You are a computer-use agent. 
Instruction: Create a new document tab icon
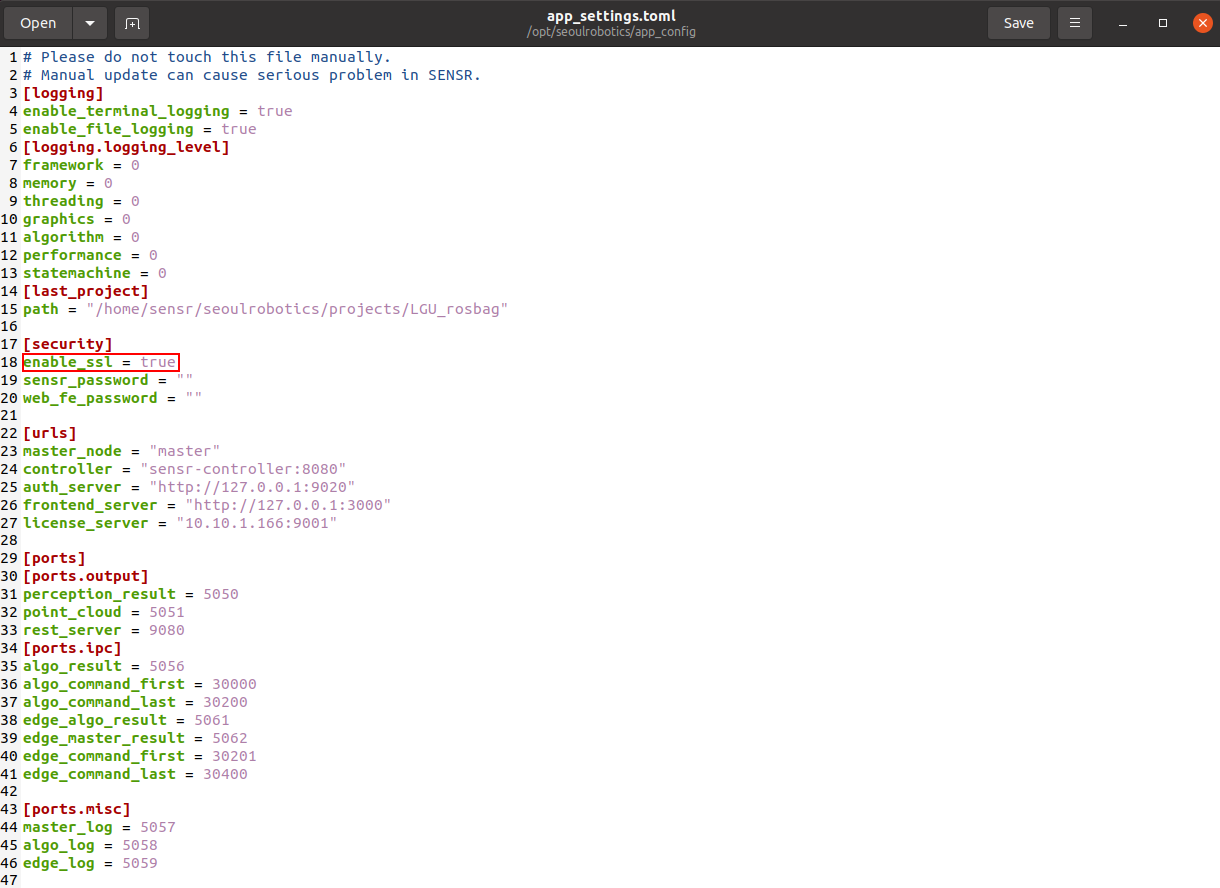(132, 22)
